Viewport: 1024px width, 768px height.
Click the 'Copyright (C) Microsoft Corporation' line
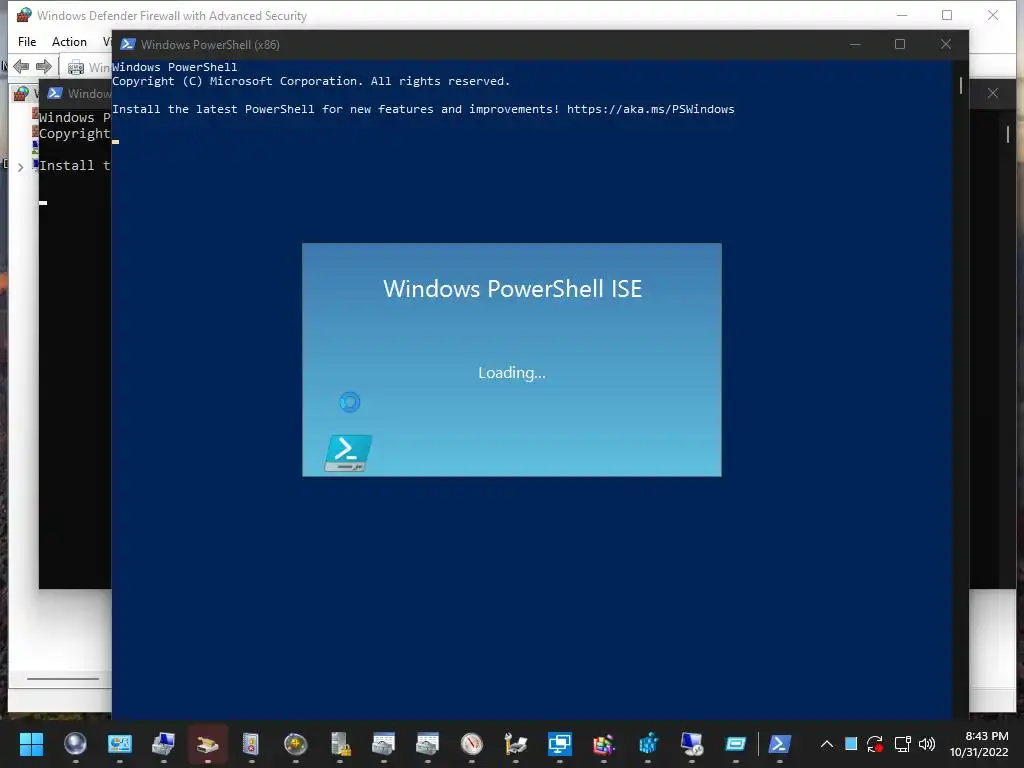point(311,81)
